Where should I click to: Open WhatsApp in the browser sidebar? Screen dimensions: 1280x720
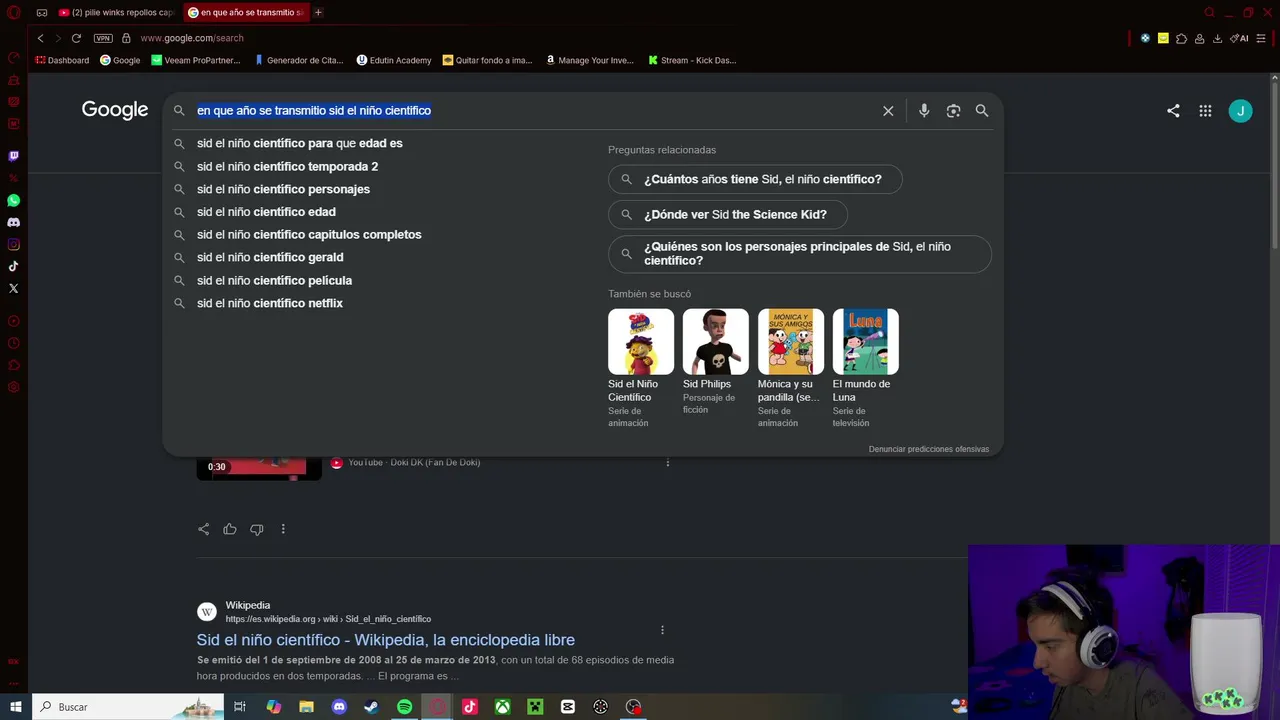(x=13, y=200)
